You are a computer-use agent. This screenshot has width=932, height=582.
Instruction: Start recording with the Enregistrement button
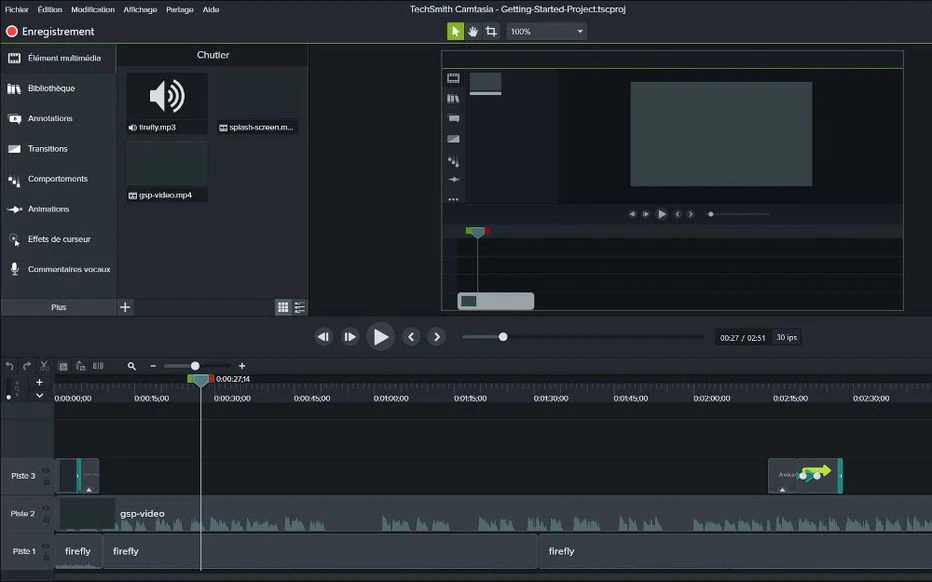tap(50, 32)
